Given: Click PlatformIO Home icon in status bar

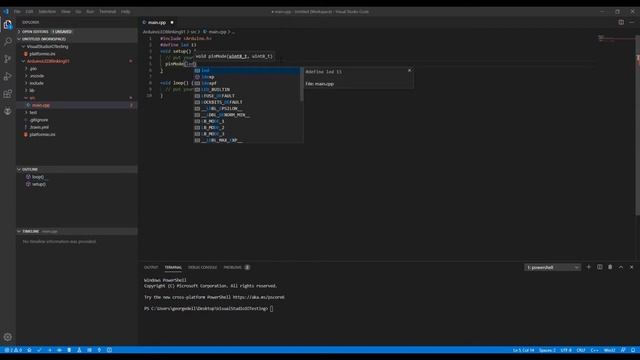Looking at the screenshot, I should tap(29, 350).
